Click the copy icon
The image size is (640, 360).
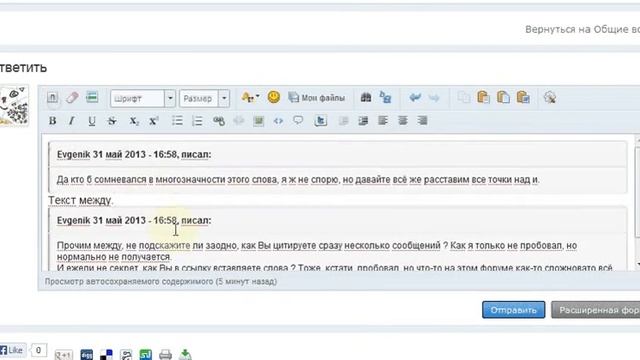[464, 98]
